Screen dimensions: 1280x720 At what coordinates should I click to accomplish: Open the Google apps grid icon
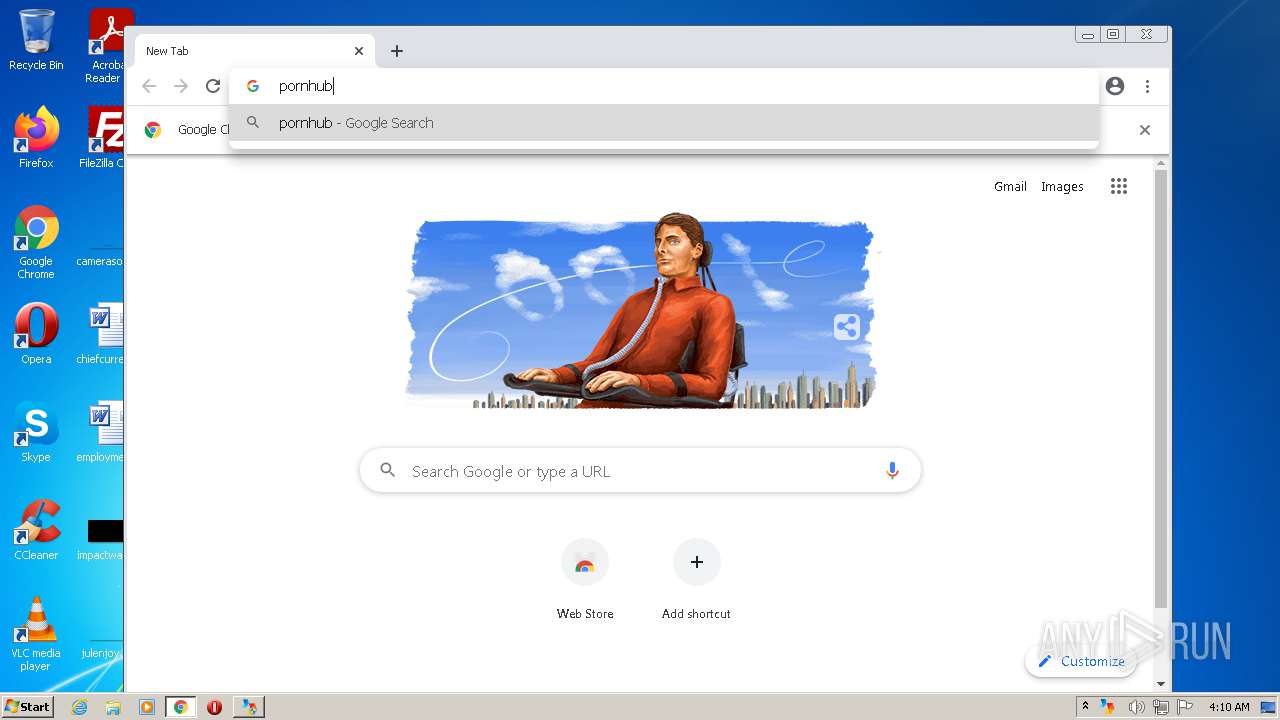coord(1119,186)
